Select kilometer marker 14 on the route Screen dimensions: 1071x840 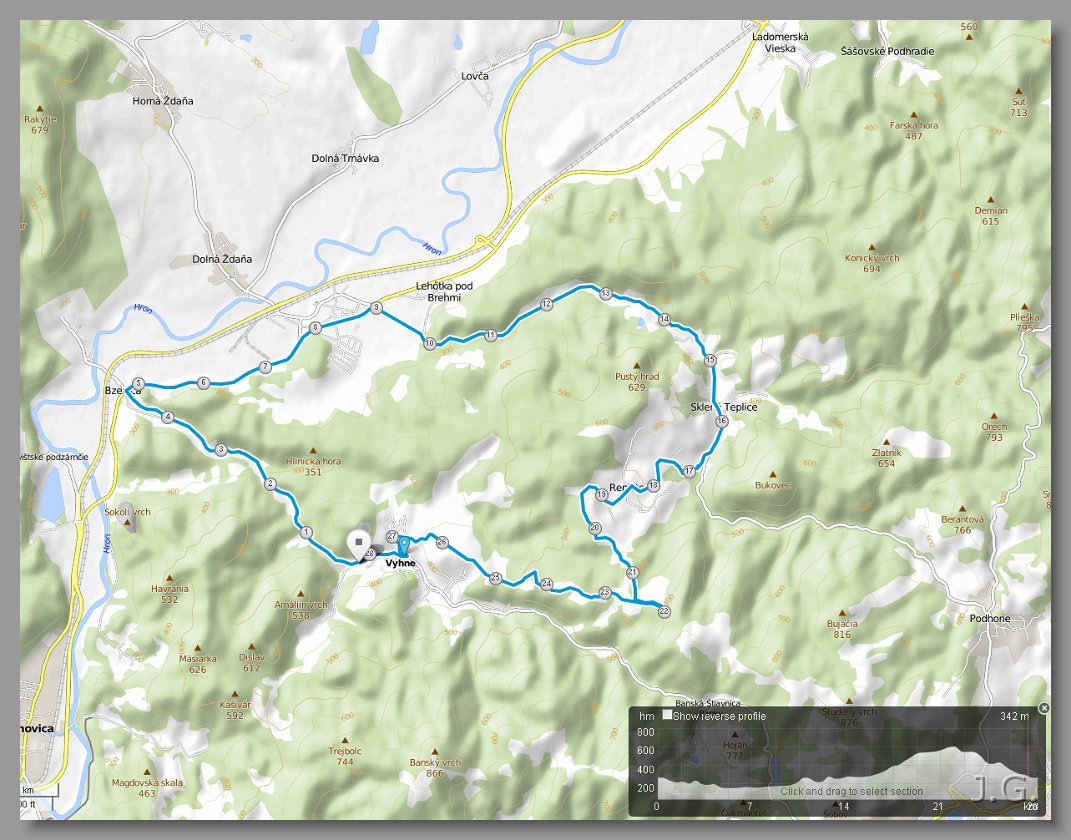point(665,320)
